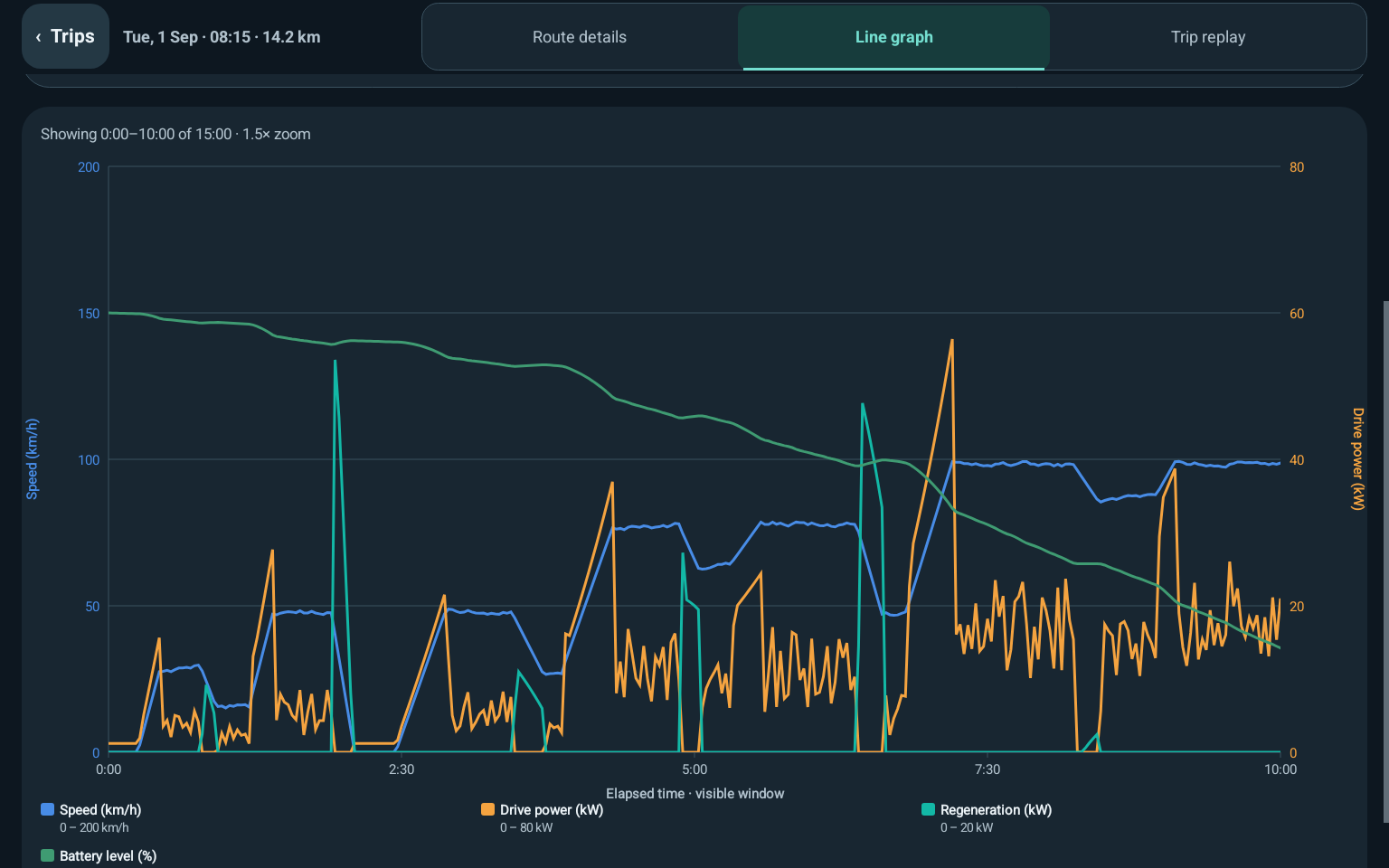1389x868 pixels.
Task: Toggle the Battery level (%) legend series
Action: [99, 855]
